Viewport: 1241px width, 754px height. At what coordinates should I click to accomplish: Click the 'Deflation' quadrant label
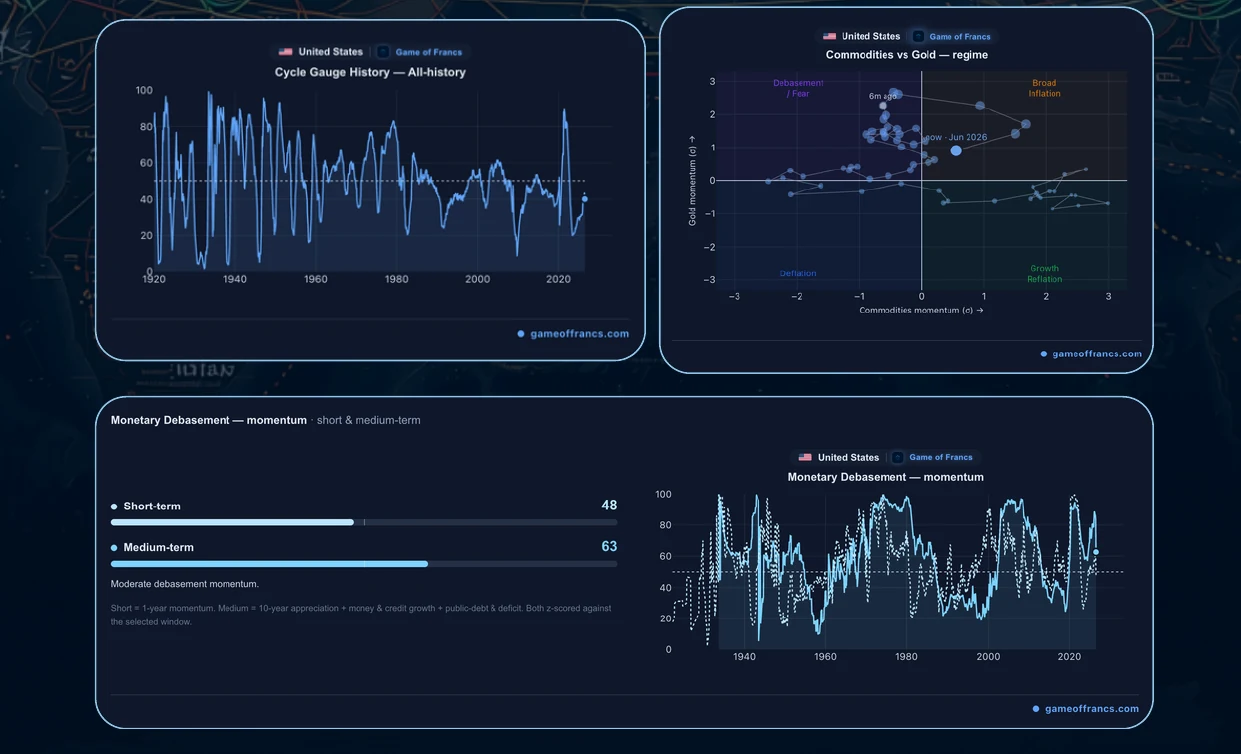[798, 273]
